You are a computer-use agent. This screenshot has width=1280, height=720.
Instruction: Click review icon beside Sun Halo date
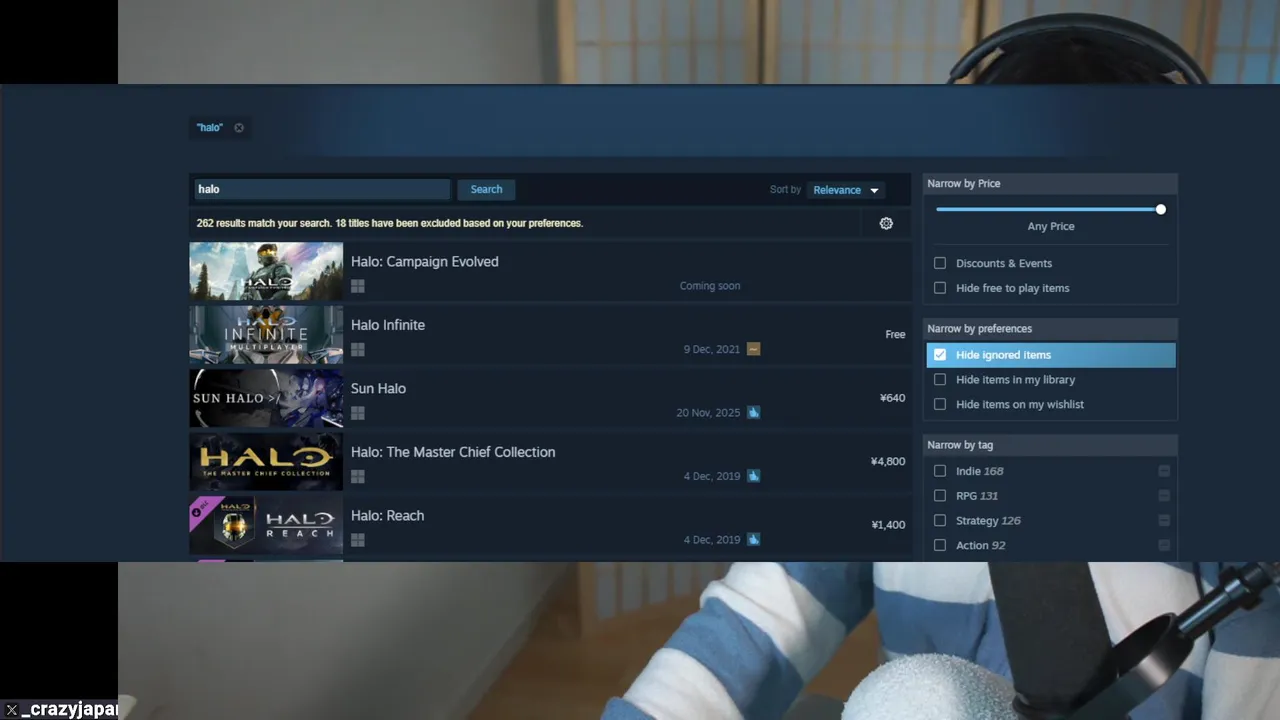coord(754,412)
